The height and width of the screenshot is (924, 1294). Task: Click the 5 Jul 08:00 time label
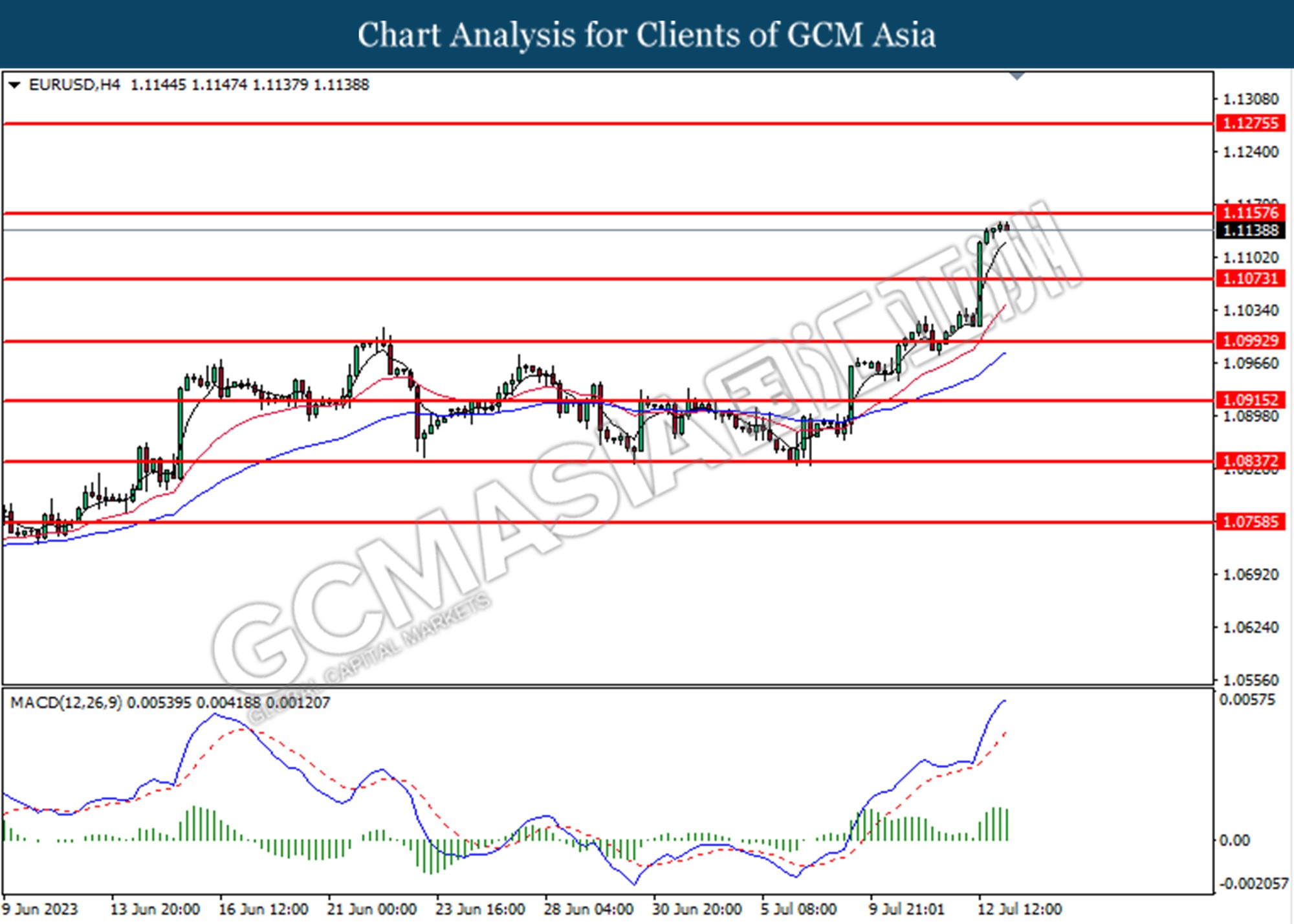pos(799,909)
